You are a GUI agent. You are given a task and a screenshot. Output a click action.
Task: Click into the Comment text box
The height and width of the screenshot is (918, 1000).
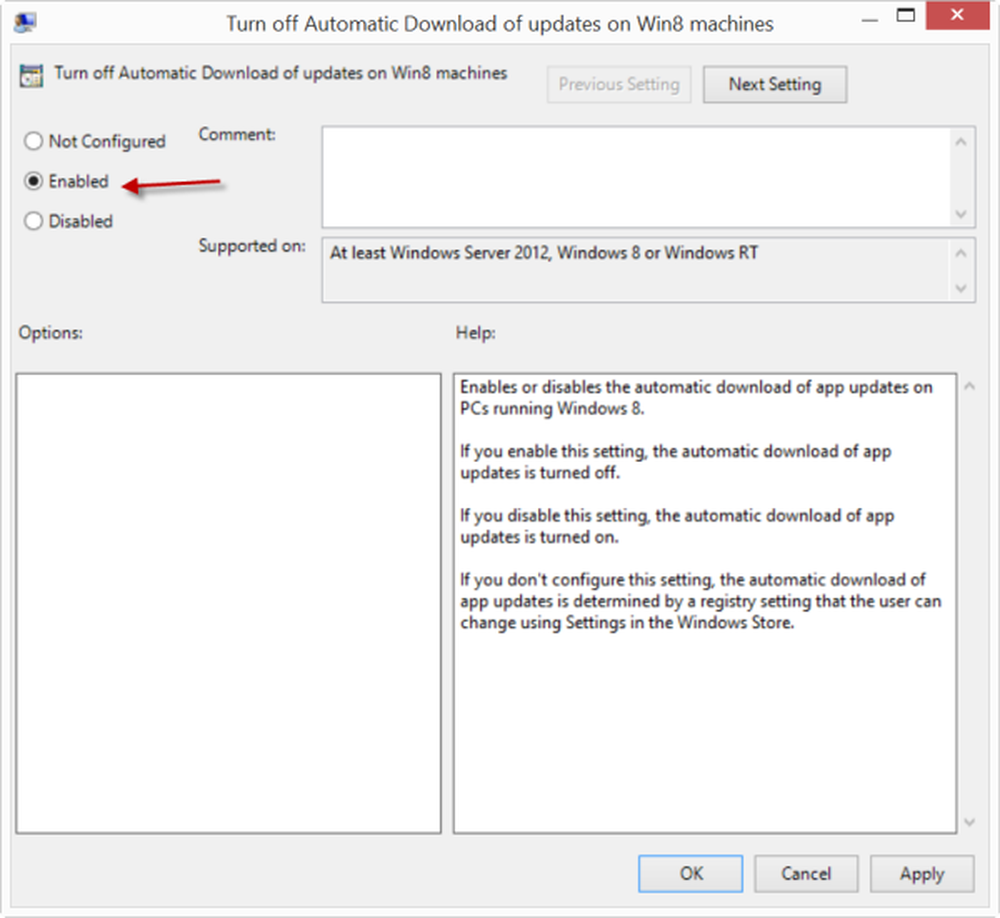pyautogui.click(x=636, y=177)
